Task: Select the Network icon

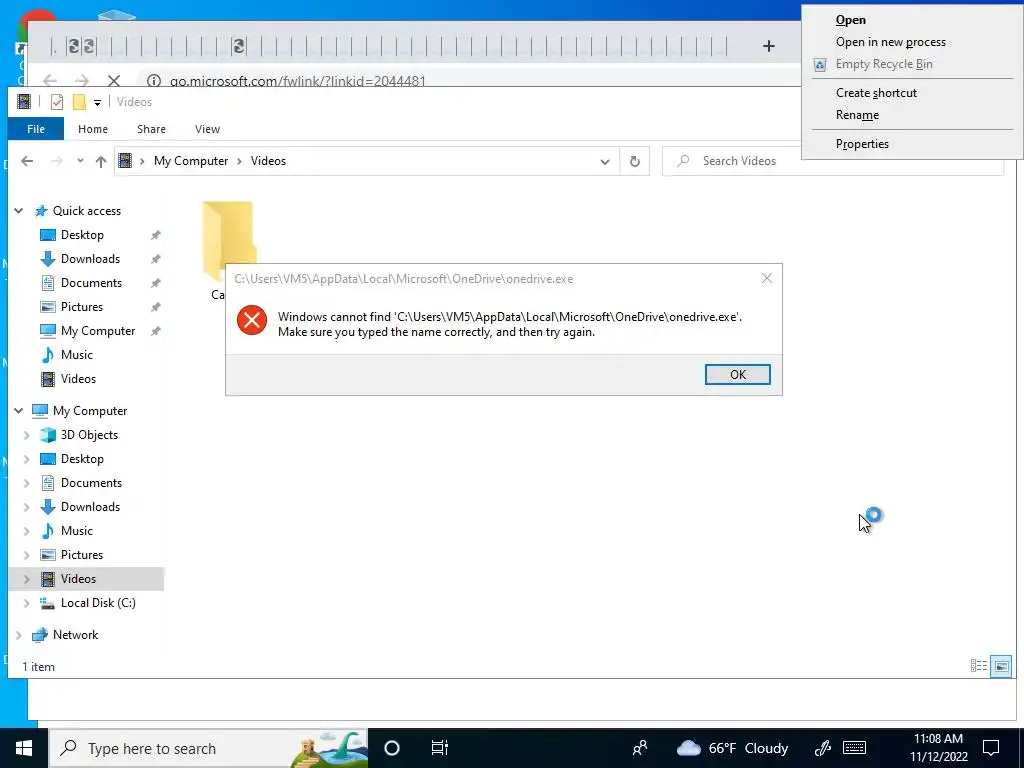Action: [x=40, y=635]
